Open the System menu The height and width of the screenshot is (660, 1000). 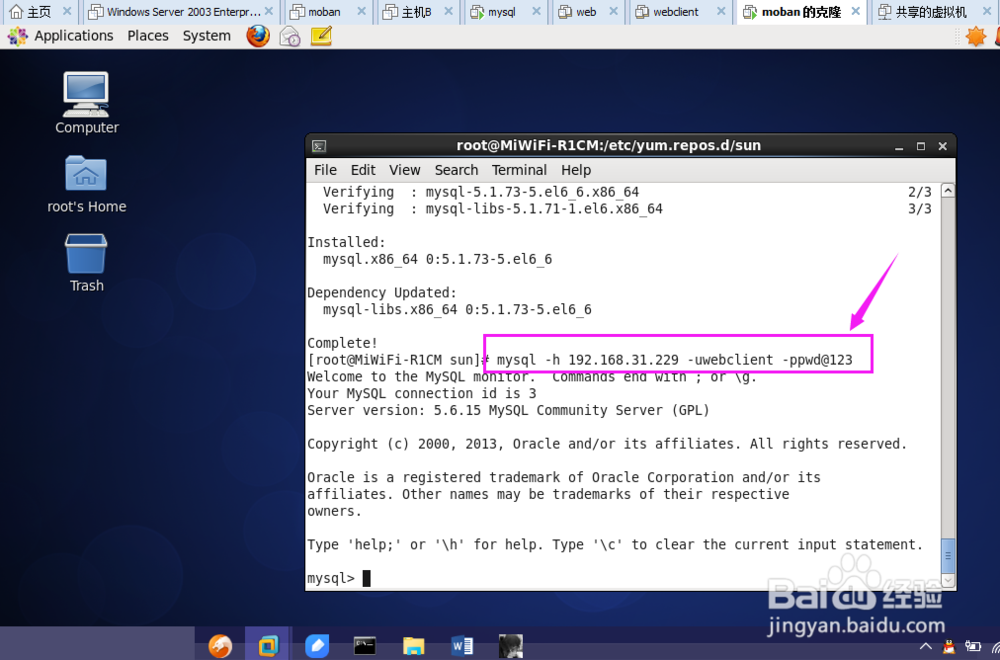tap(207, 36)
